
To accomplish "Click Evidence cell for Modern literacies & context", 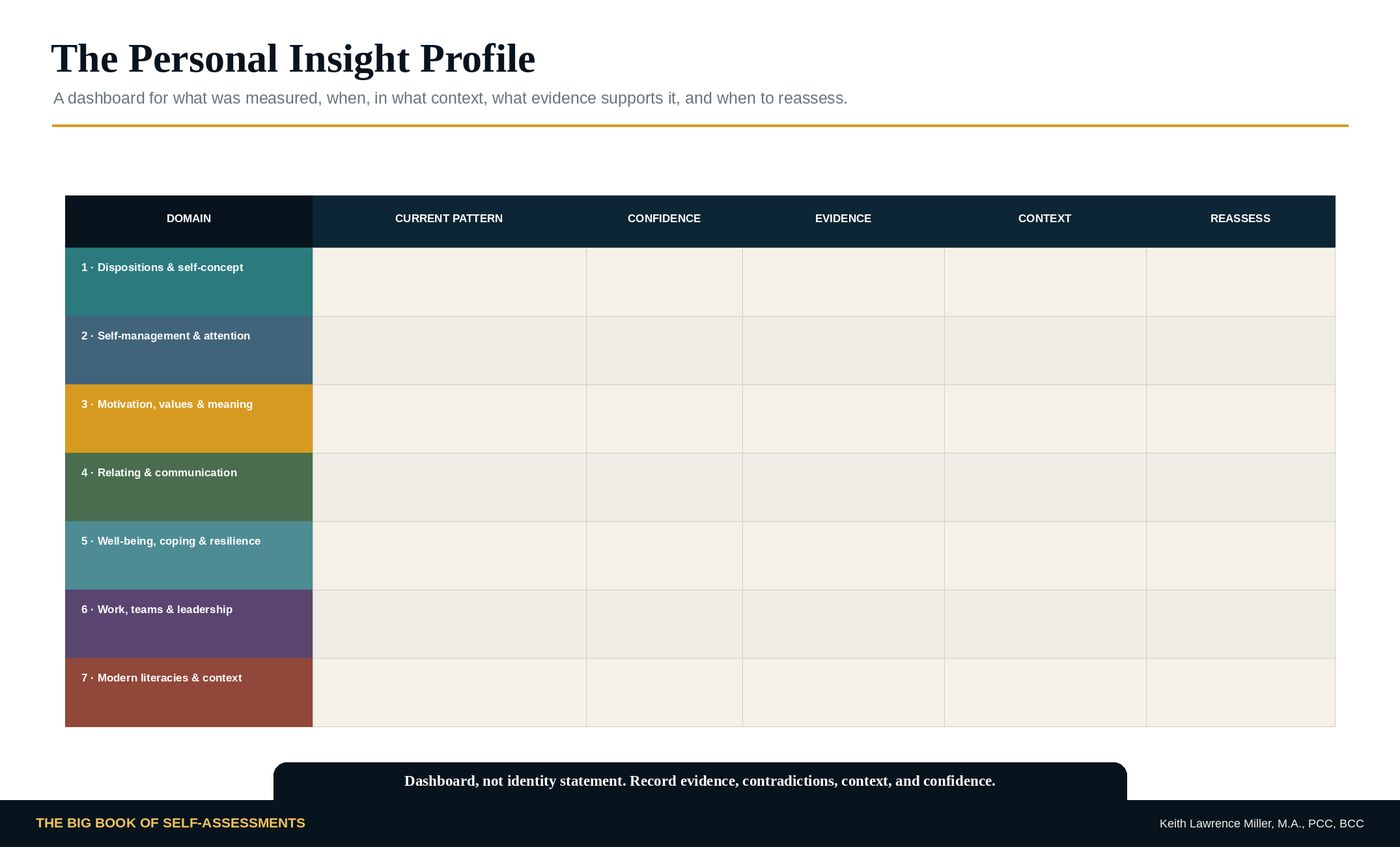I will point(843,693).
